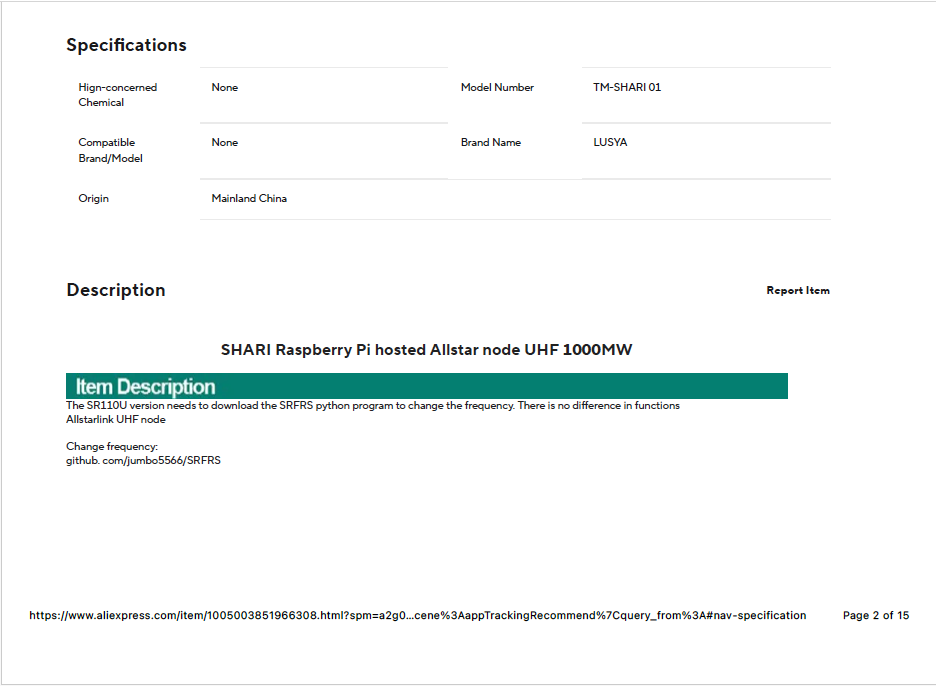Click the Report Item link

click(797, 291)
